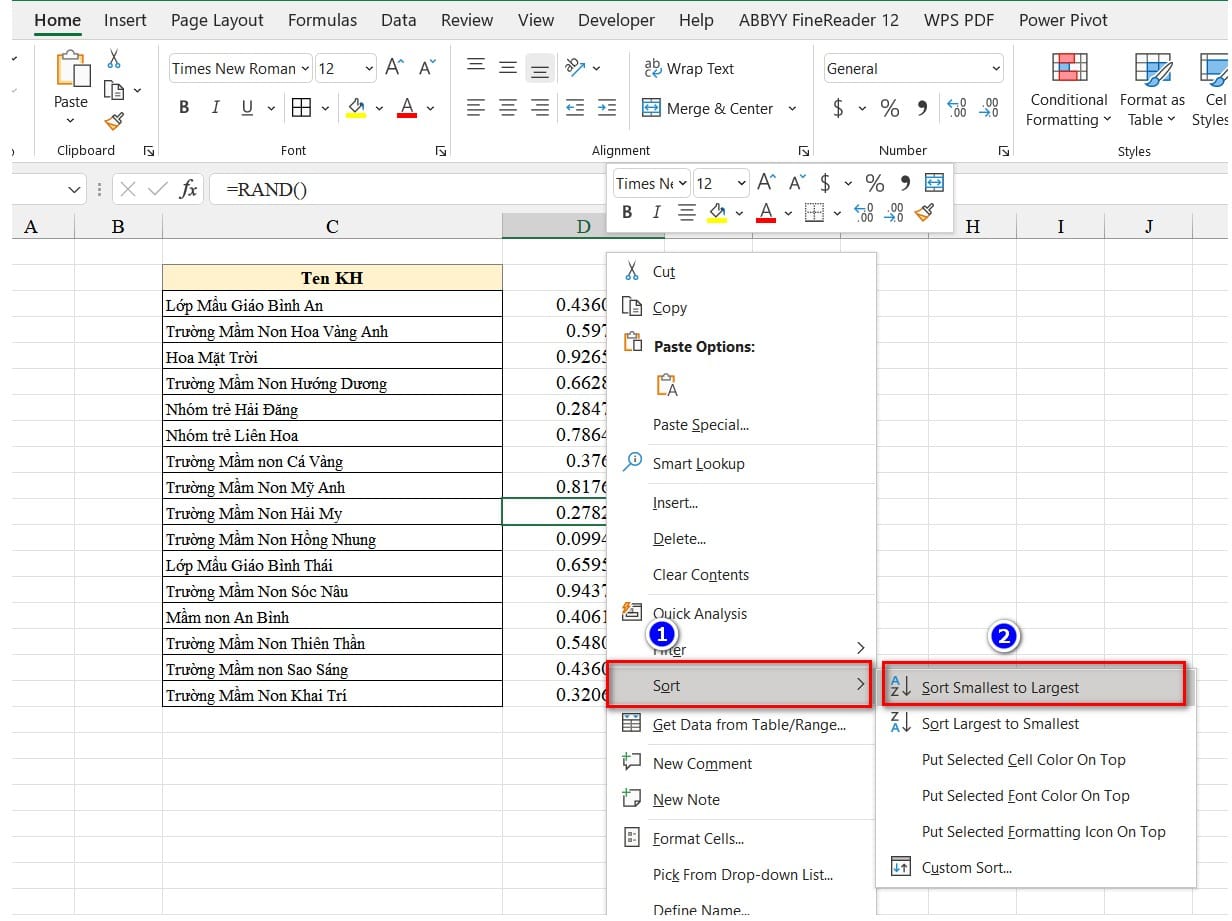Viewport: 1232px width, 921px height.
Task: Click the Merge & Center button
Action: click(x=708, y=108)
